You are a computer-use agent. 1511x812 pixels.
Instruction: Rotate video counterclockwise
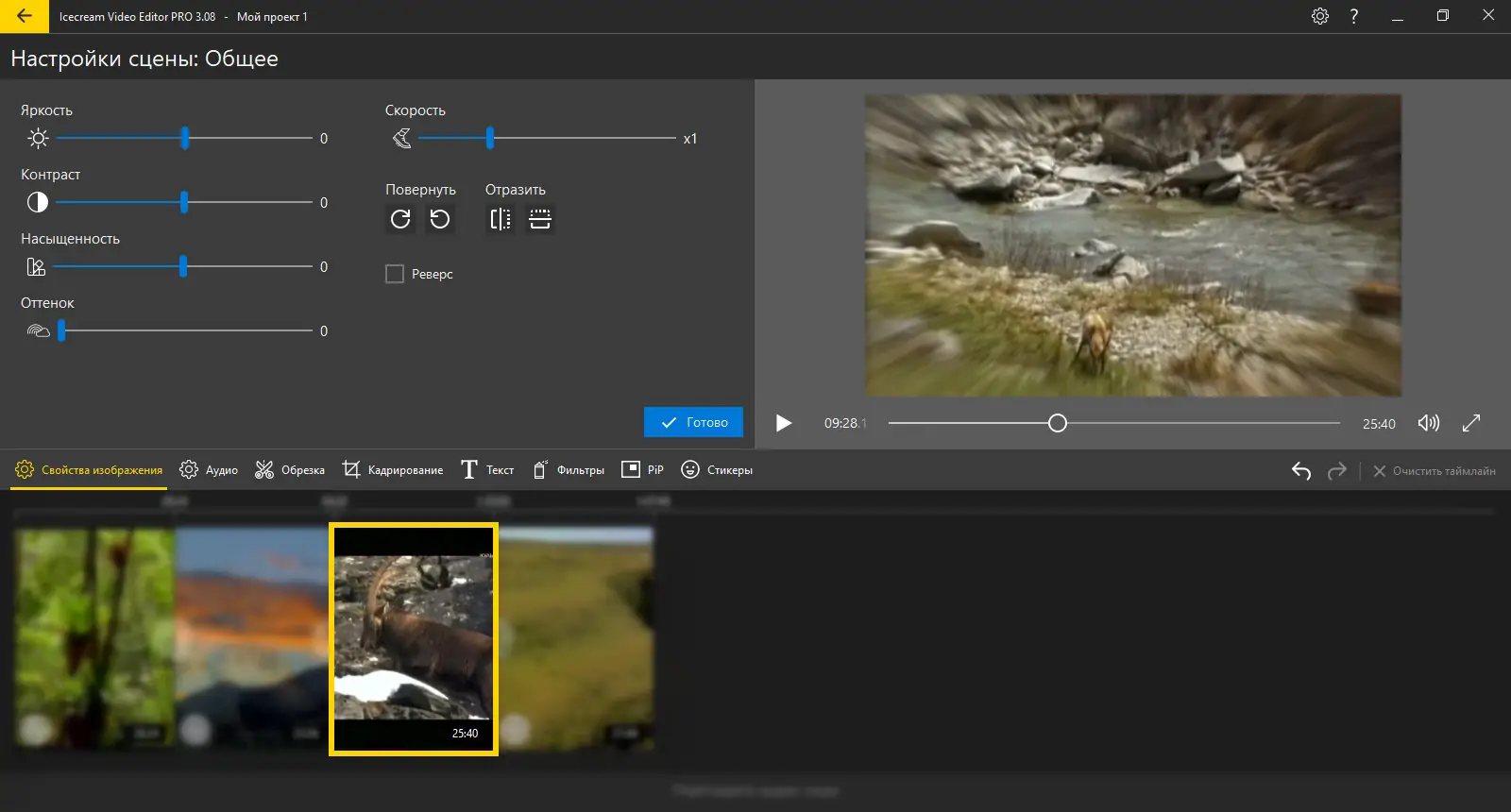click(x=440, y=219)
